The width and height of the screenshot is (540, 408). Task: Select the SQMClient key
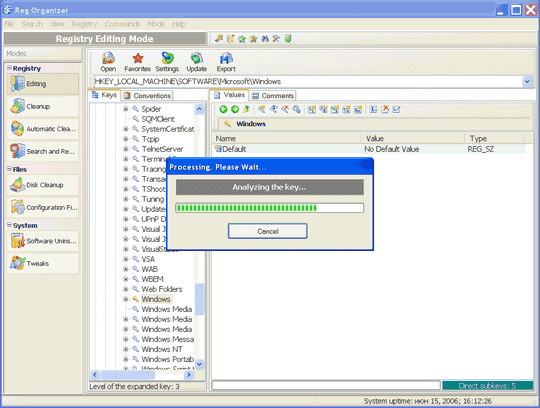(x=158, y=119)
